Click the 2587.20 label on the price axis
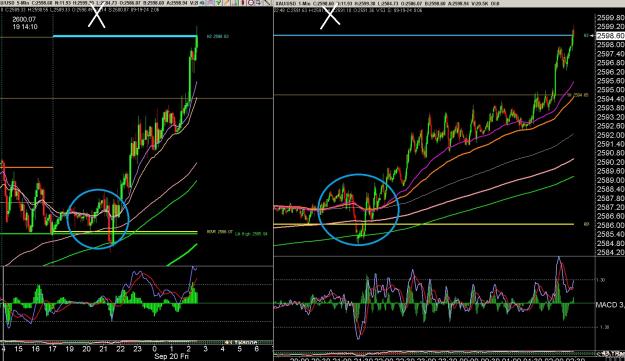Viewport: 625px width, 361px height. [x=610, y=207]
